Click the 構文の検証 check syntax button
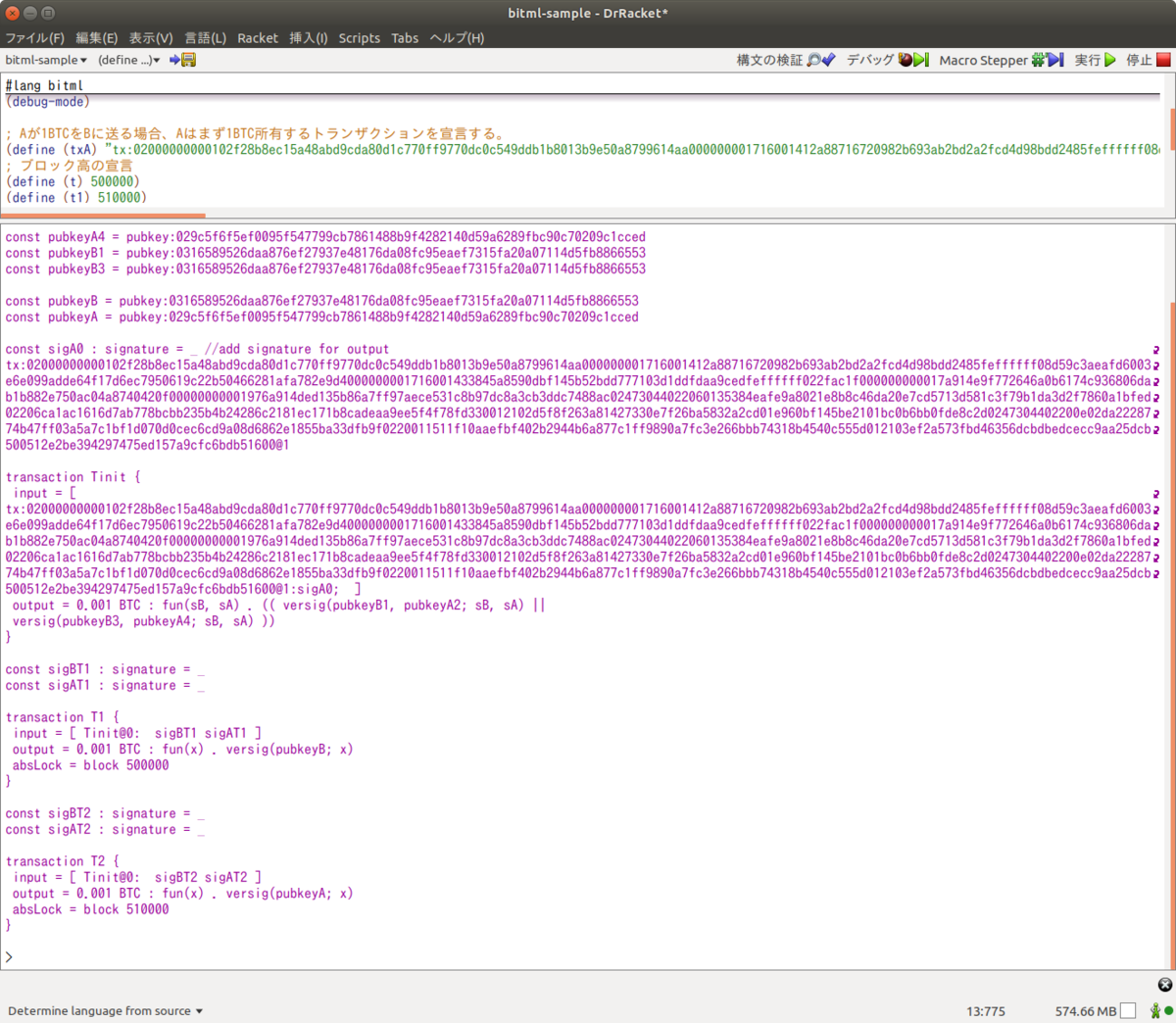This screenshot has width=1176, height=1023. [x=786, y=60]
